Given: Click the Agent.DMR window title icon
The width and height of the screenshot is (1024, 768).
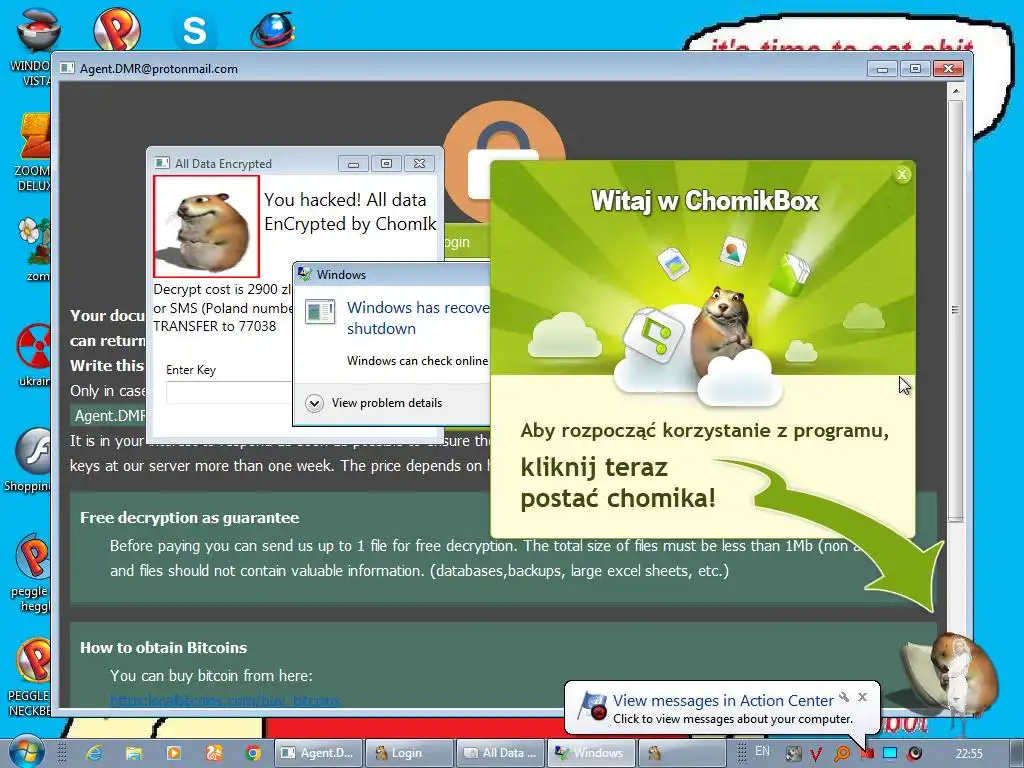Looking at the screenshot, I should 67,68.
